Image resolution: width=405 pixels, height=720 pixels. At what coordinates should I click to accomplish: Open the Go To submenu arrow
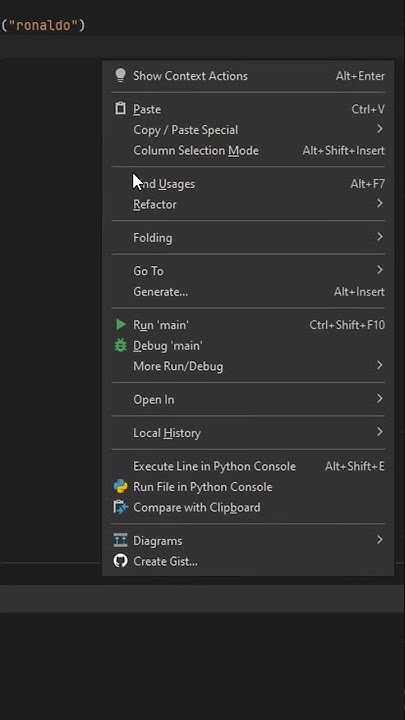(380, 270)
